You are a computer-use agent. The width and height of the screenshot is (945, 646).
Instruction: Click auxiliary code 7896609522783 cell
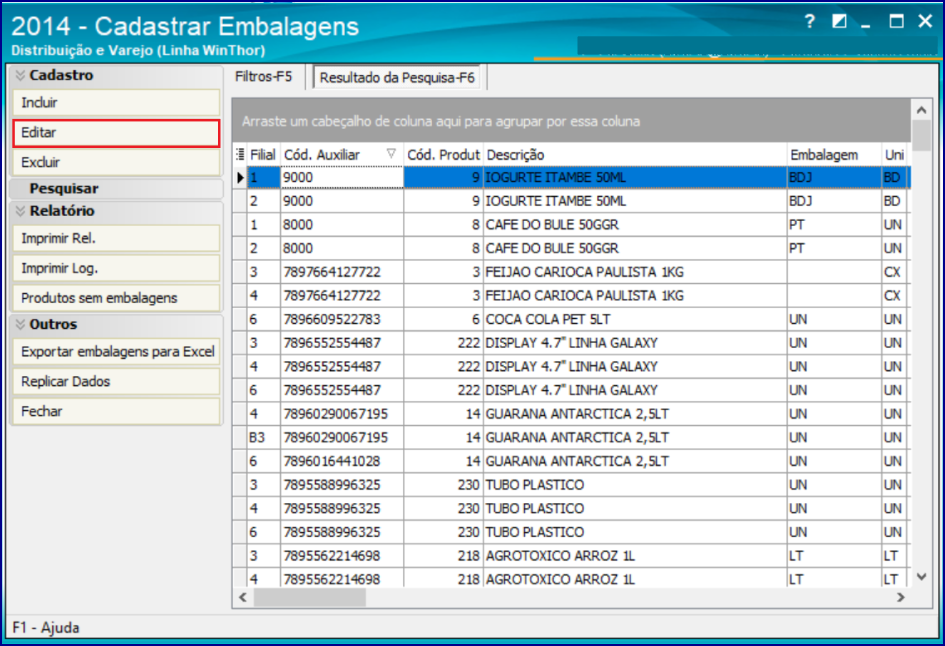[342, 319]
